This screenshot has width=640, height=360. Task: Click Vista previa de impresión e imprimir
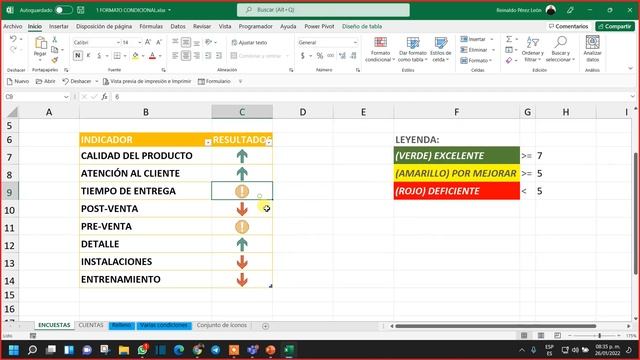tap(147, 81)
